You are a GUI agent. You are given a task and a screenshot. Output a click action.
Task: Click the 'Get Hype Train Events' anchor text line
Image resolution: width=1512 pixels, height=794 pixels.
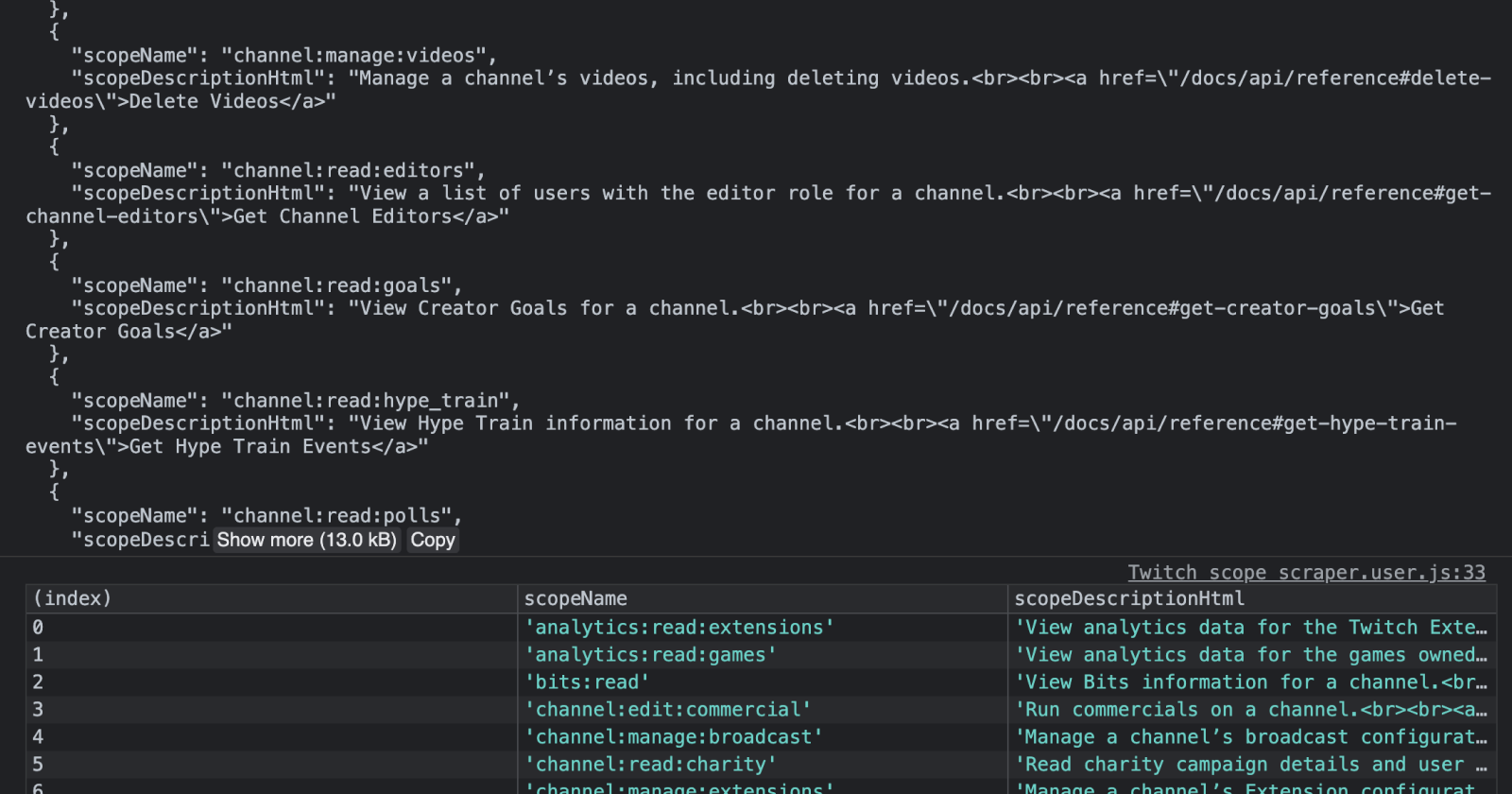click(x=227, y=446)
